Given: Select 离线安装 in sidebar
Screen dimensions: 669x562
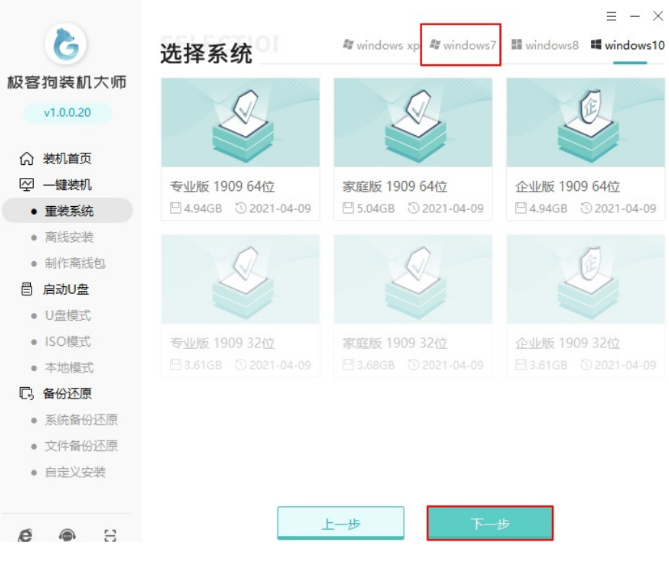Looking at the screenshot, I should pos(69,237).
